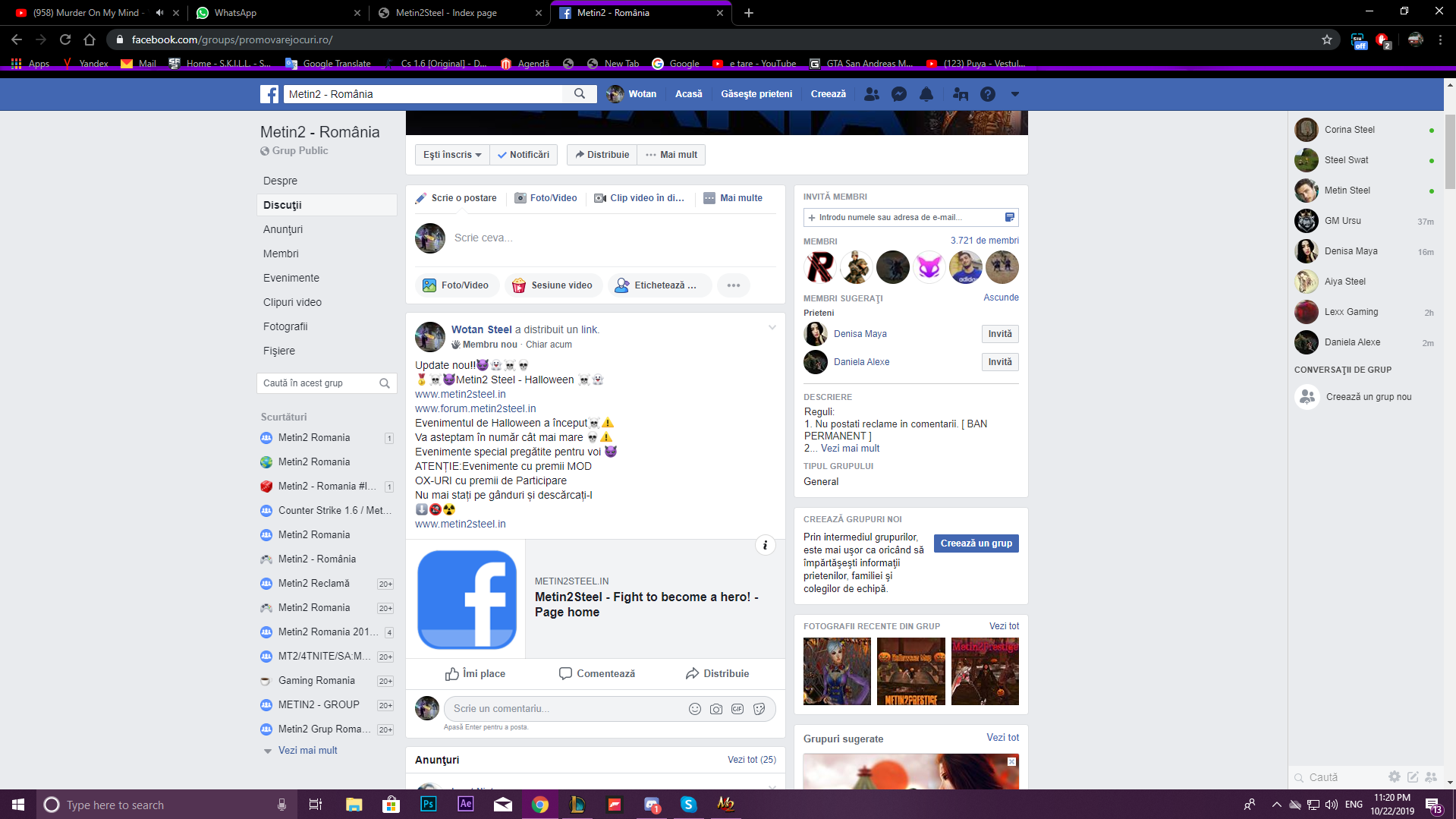Click Vezi tot (25) announcements link
1456x819 pixels.
[751, 760]
